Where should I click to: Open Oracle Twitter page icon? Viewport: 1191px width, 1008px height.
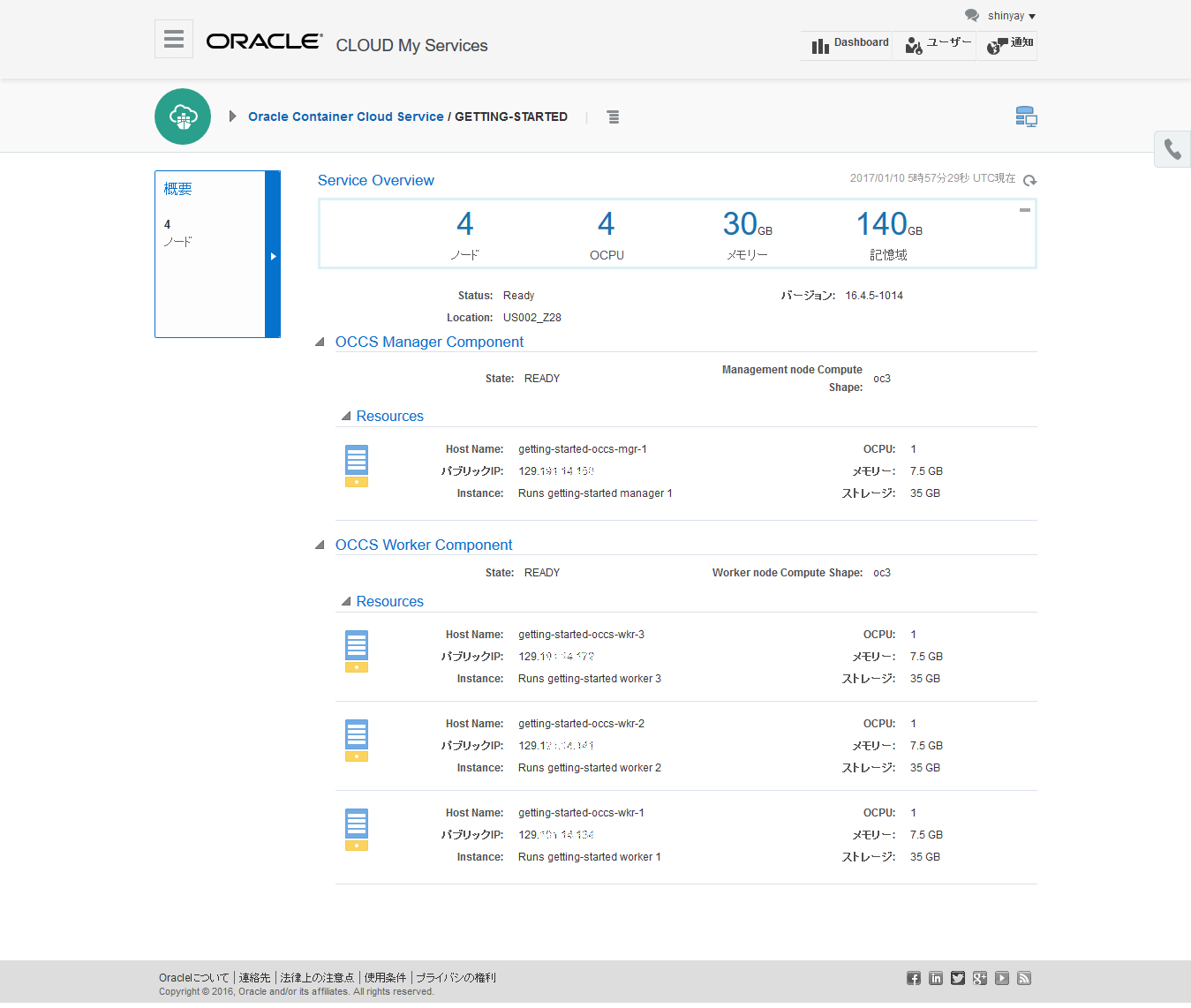coord(958,978)
